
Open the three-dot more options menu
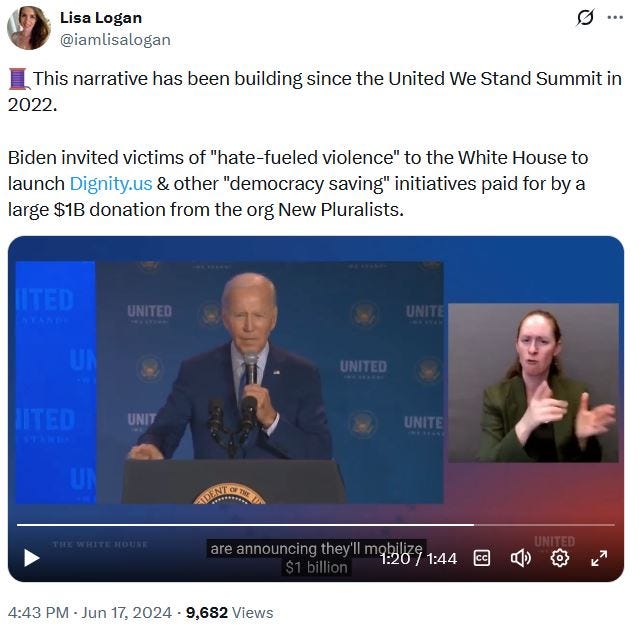click(615, 18)
